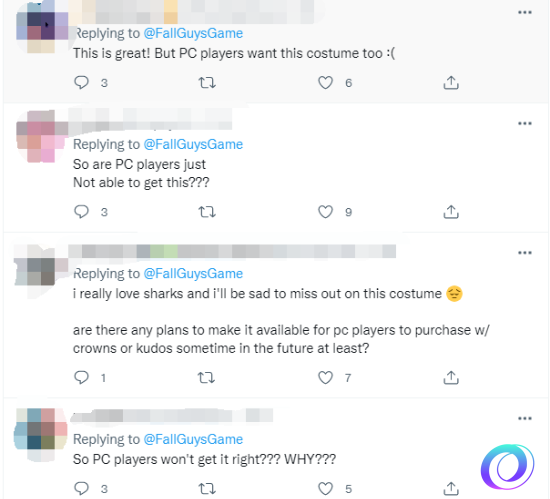Open more options on the sharks tweet
Screen dimensions: 550x499
point(525,253)
